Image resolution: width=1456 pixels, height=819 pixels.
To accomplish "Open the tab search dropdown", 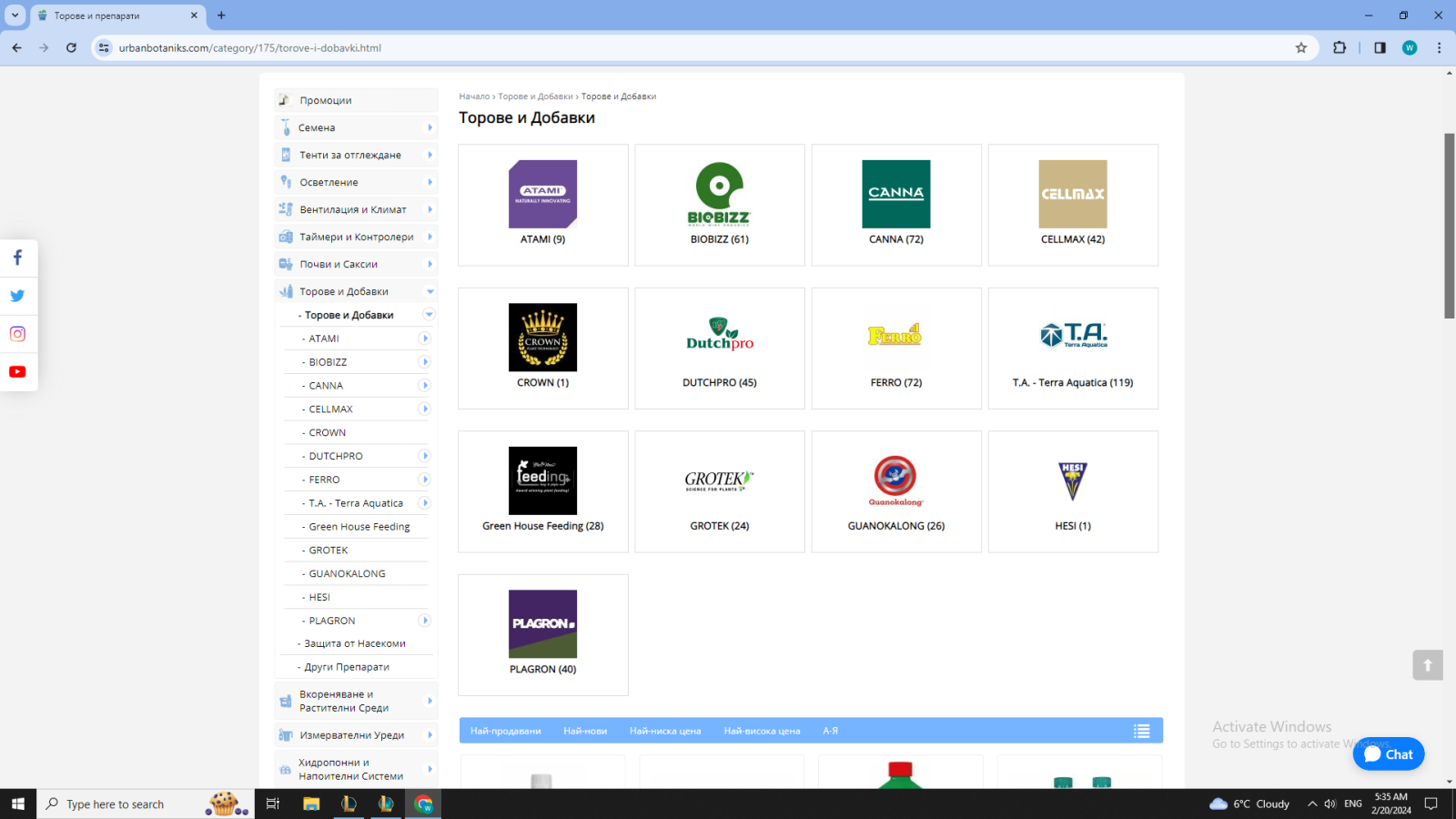I will 15,15.
